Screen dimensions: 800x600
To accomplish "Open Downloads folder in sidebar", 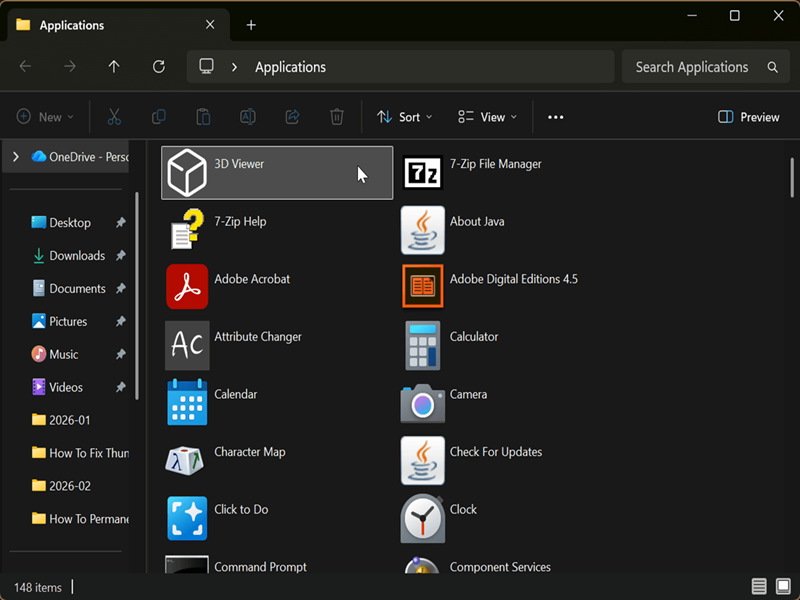I will pyautogui.click(x=77, y=256).
